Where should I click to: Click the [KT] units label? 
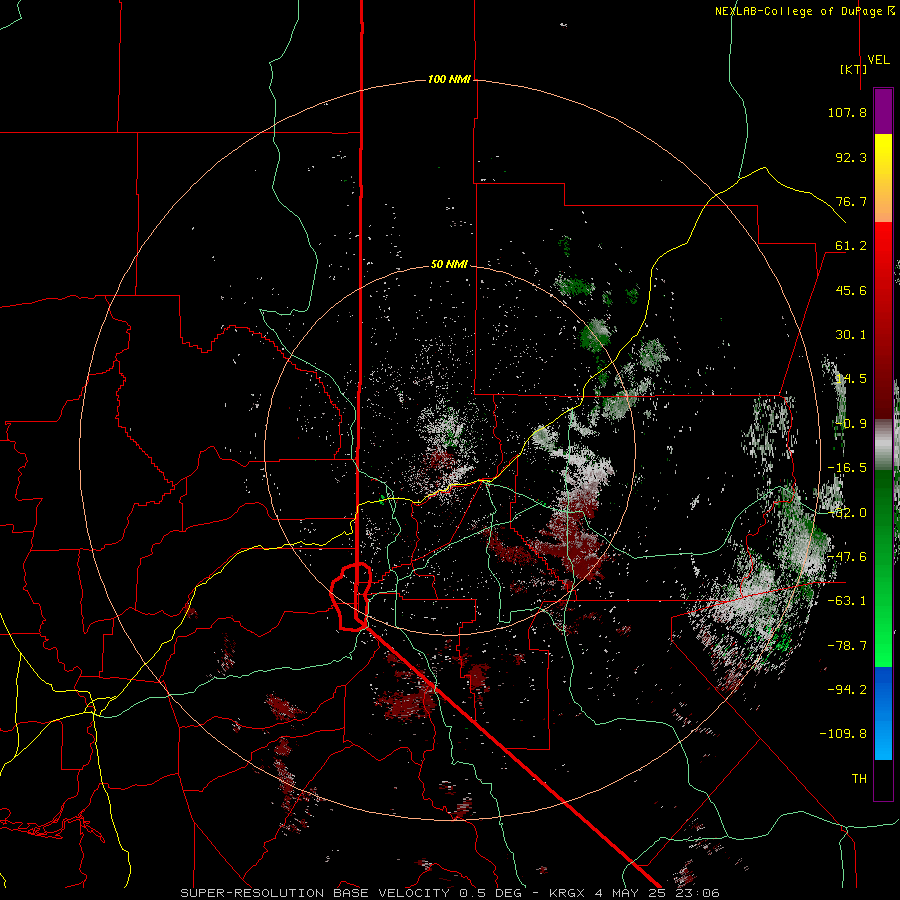tap(854, 69)
